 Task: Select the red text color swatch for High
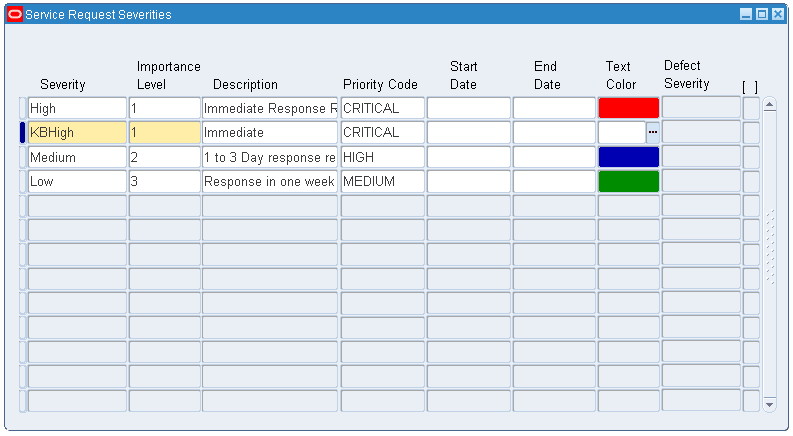click(x=629, y=108)
